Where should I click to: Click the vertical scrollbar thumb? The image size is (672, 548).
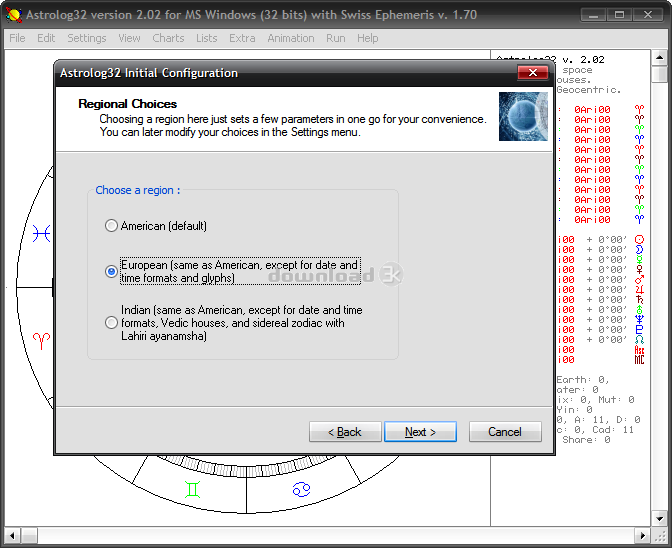coord(660,73)
